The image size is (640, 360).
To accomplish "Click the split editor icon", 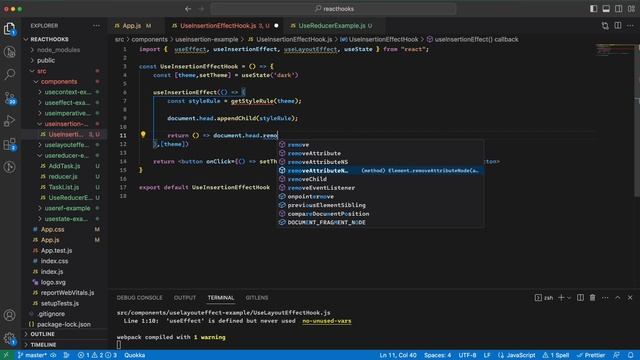I will point(618,26).
